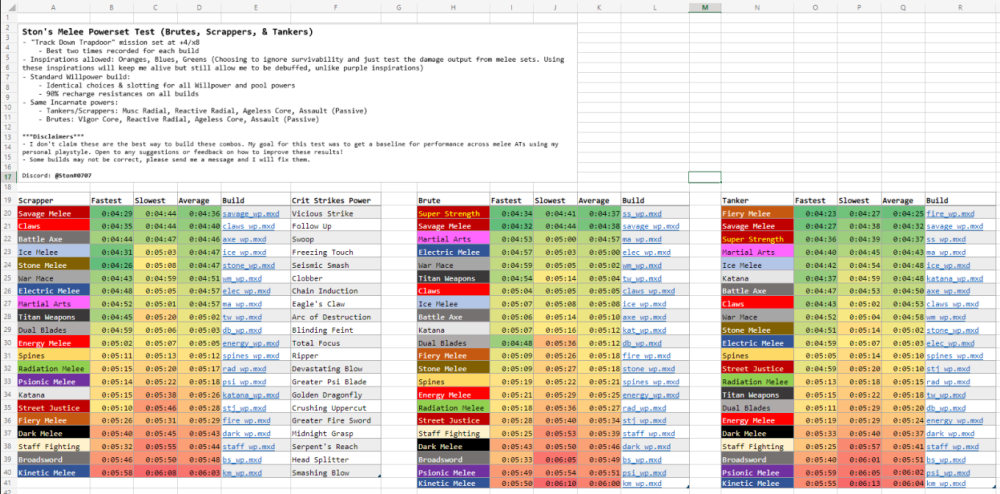Click the Vicious Strike cell

(x=335, y=213)
